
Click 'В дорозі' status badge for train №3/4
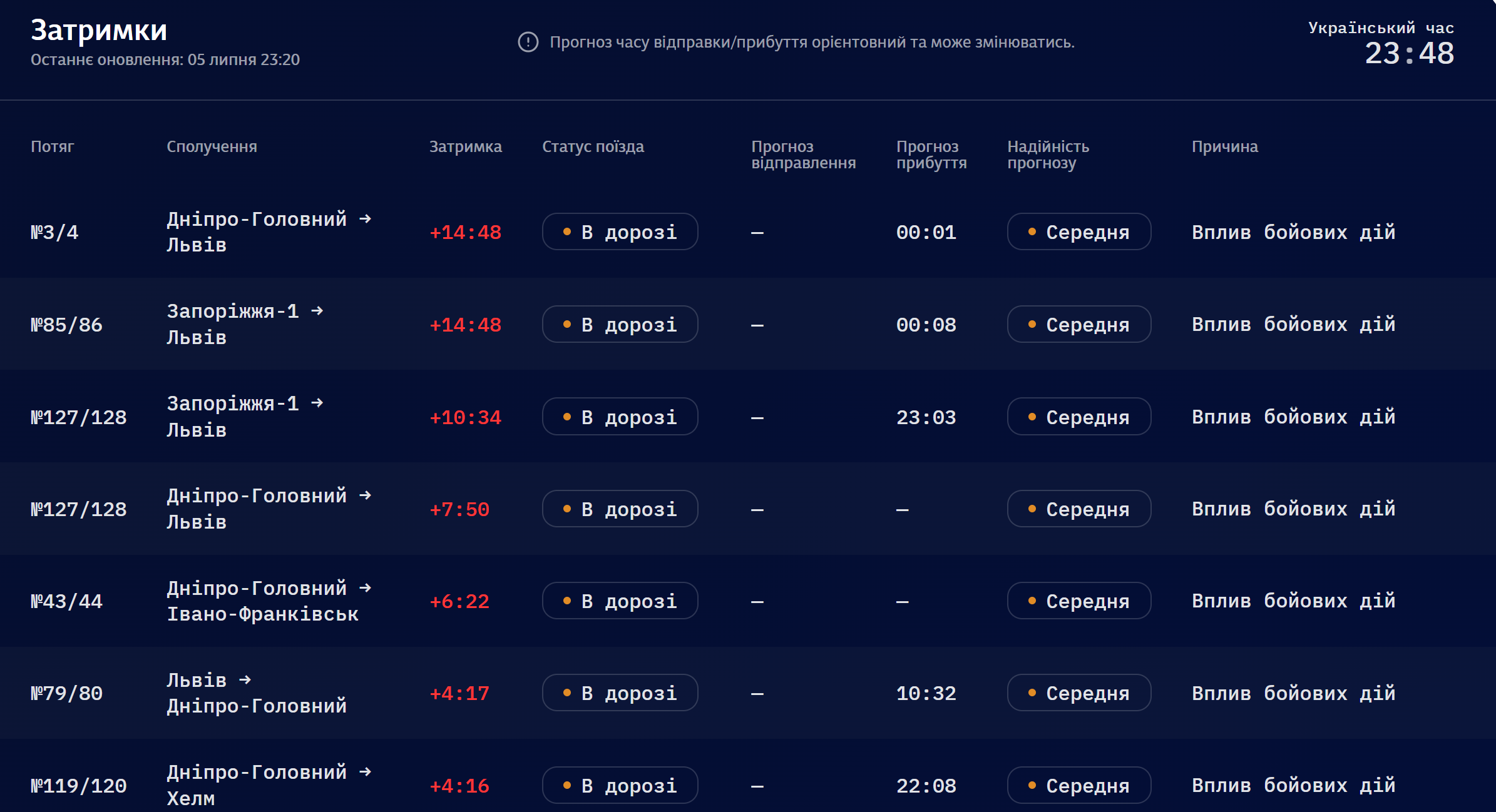click(620, 231)
